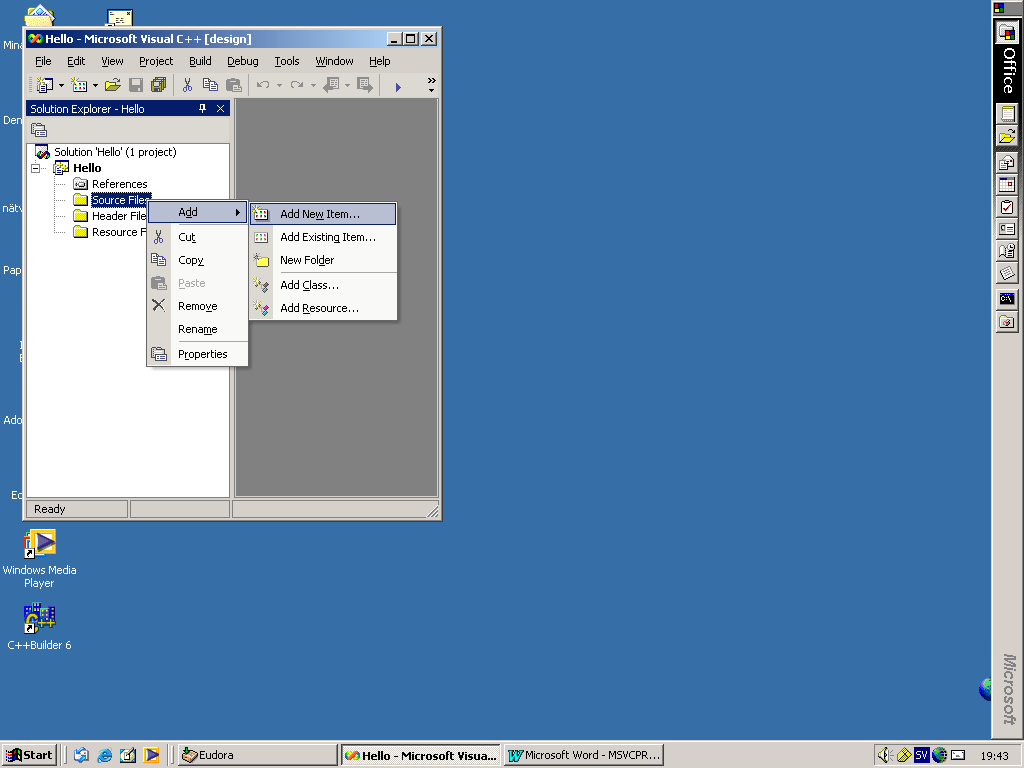Click the Copy toolbar icon

210,85
